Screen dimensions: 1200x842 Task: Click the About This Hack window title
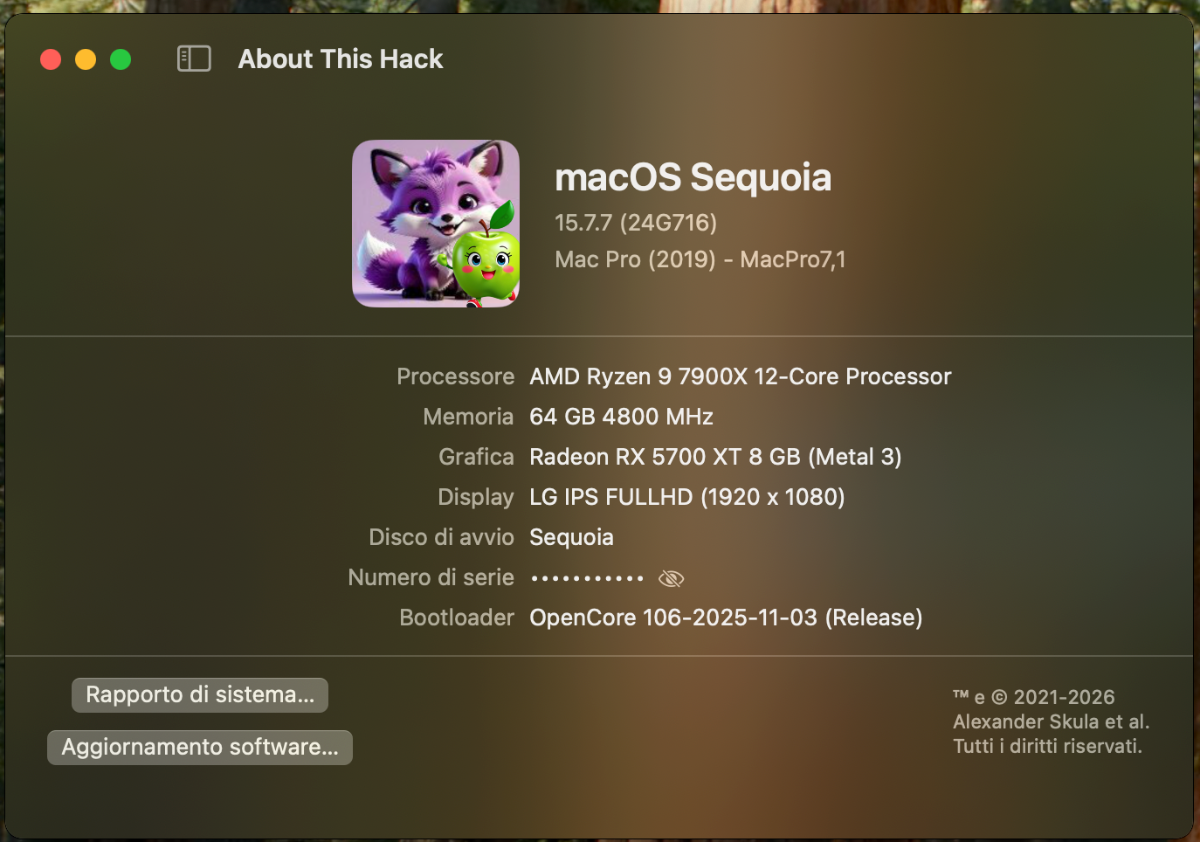[340, 59]
